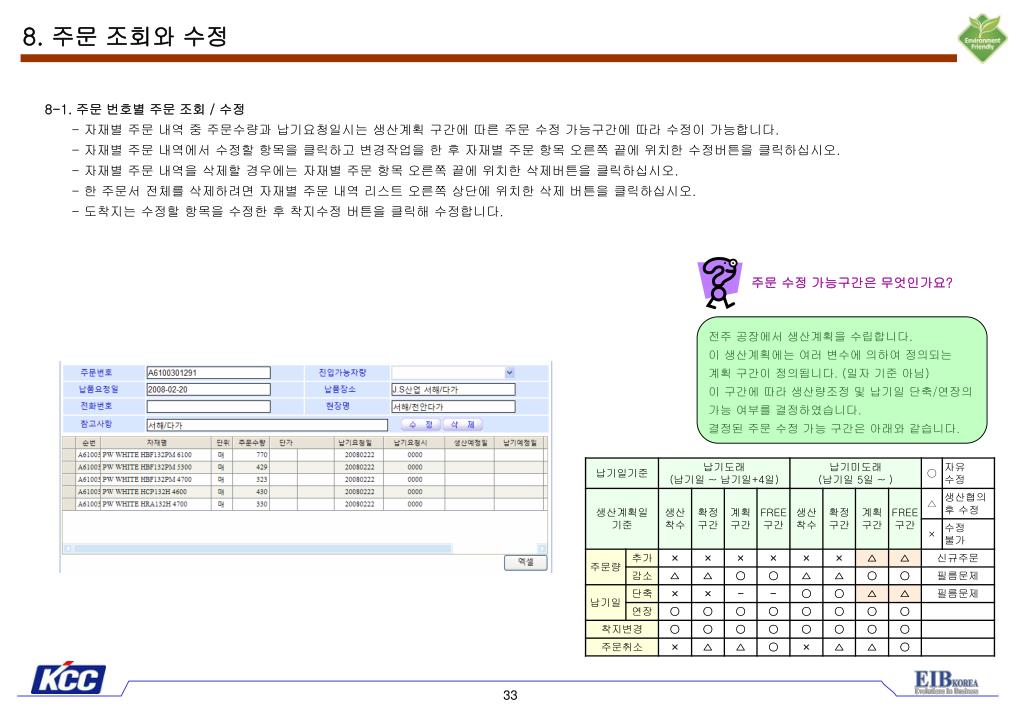Image resolution: width=1023 pixels, height=708 pixels.
Task: Click the left scroll arrow of the grid scrollbar
Action: (67, 548)
